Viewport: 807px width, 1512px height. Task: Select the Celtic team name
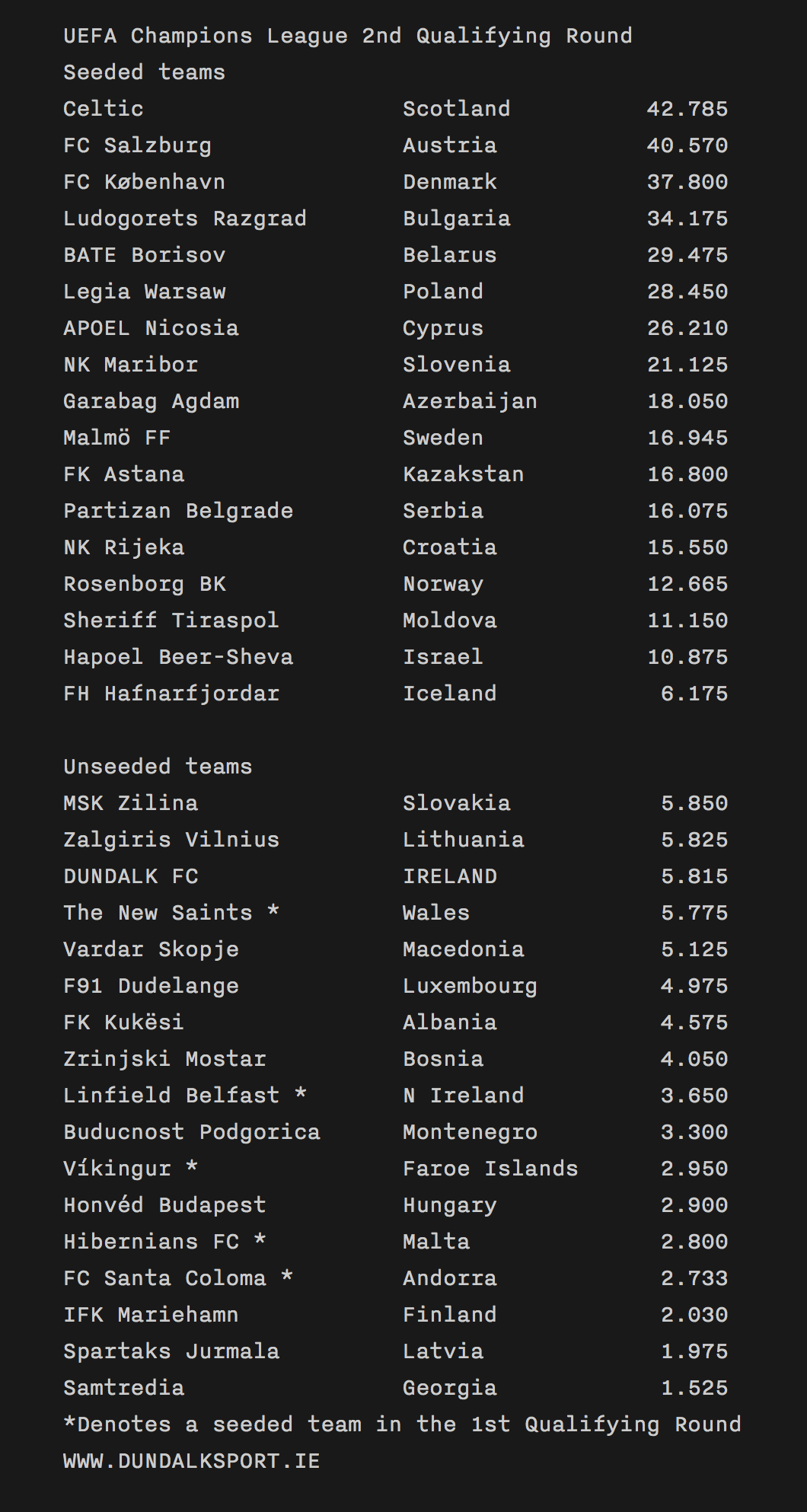103,109
